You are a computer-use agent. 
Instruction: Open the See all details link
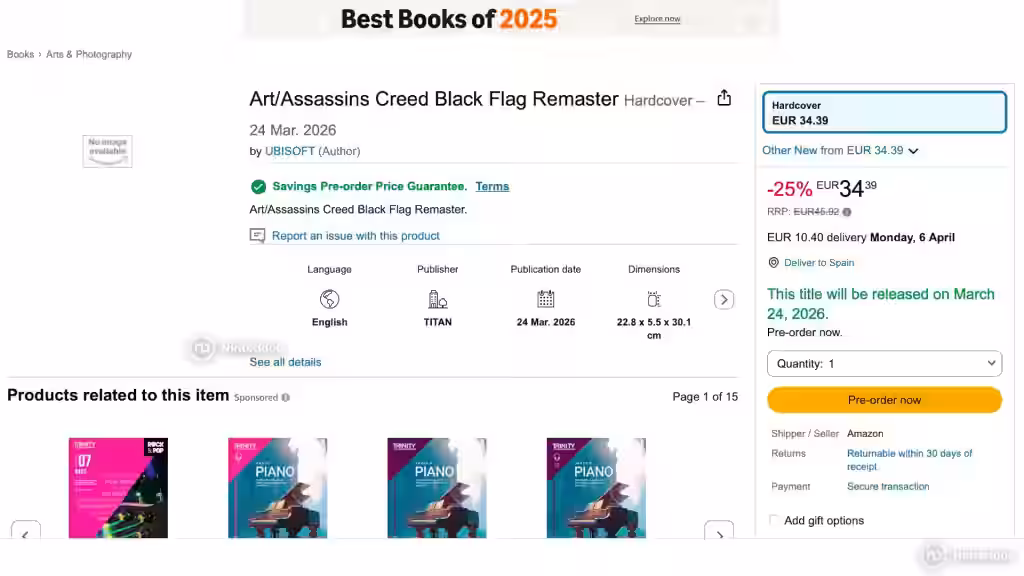tap(285, 362)
